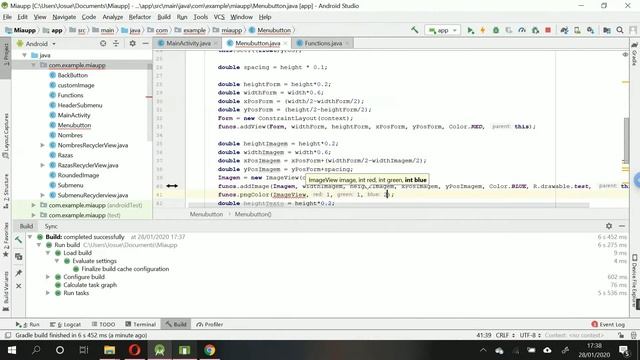
Task: Open the Event Log
Action: point(608,324)
